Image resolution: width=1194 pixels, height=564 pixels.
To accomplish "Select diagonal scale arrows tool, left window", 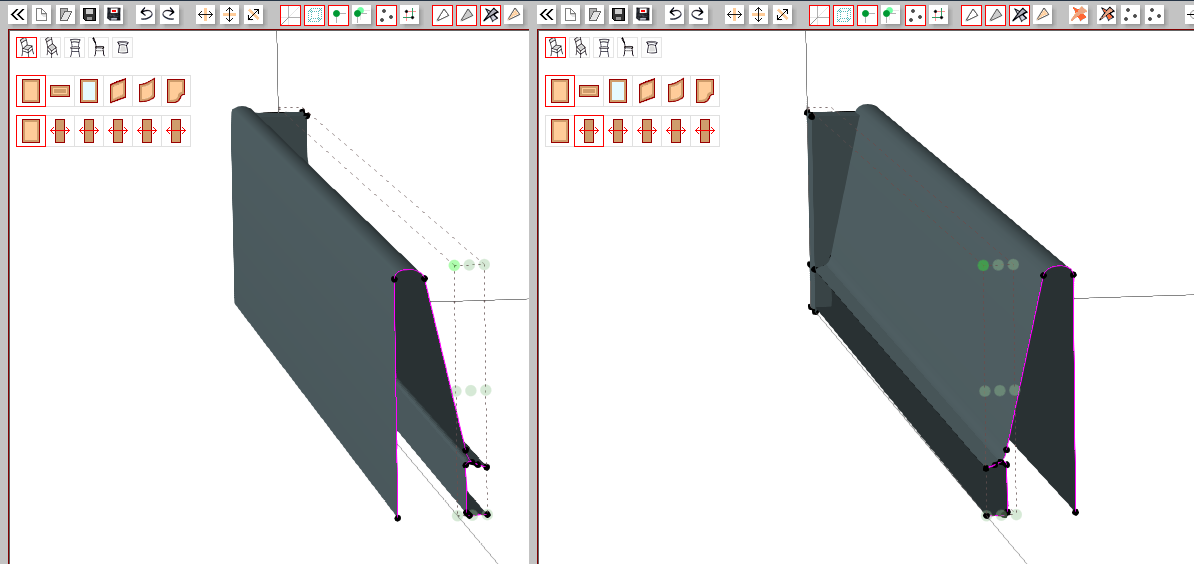I will pyautogui.click(x=253, y=14).
